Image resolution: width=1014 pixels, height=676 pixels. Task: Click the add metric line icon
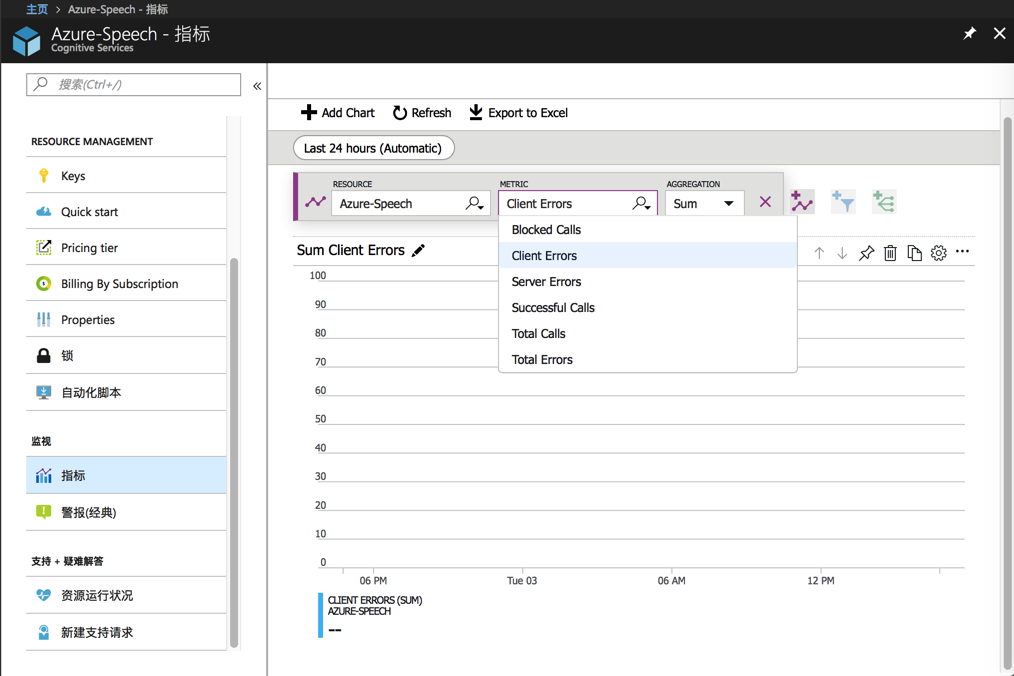click(x=802, y=203)
